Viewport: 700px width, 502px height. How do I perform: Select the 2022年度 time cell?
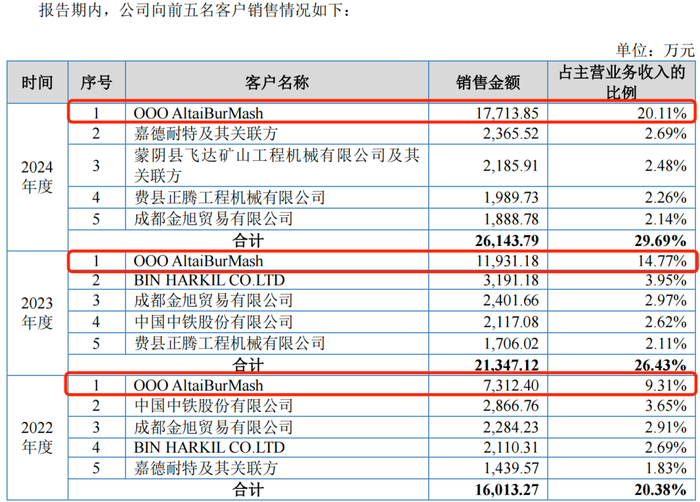point(37,437)
